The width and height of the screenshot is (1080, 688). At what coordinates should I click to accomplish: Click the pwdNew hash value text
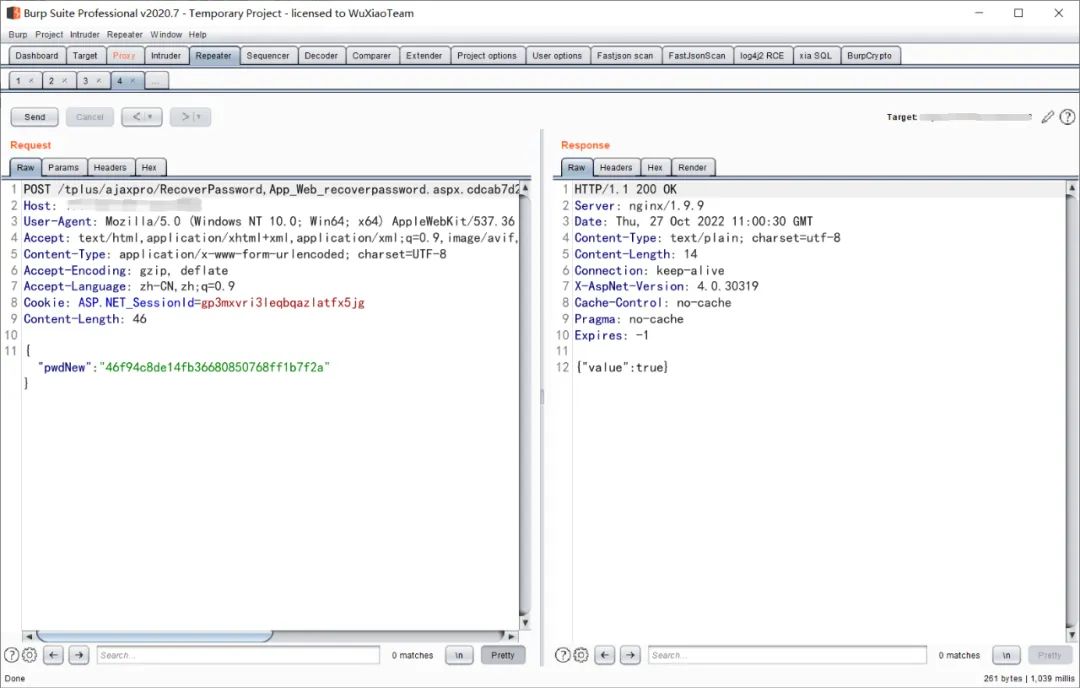(x=215, y=367)
